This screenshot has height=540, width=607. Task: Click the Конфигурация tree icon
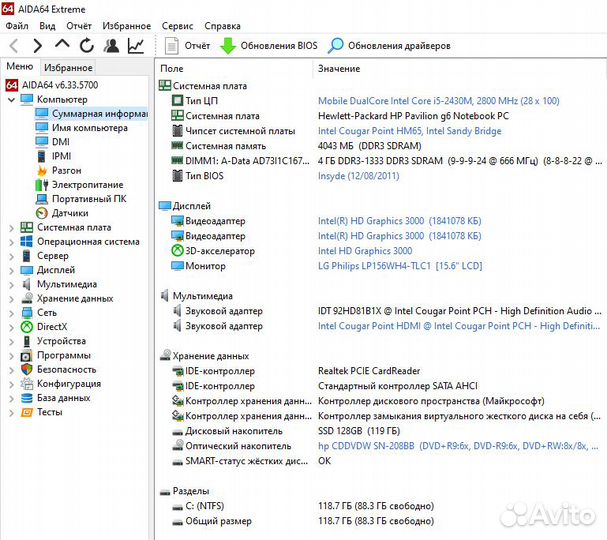point(26,384)
